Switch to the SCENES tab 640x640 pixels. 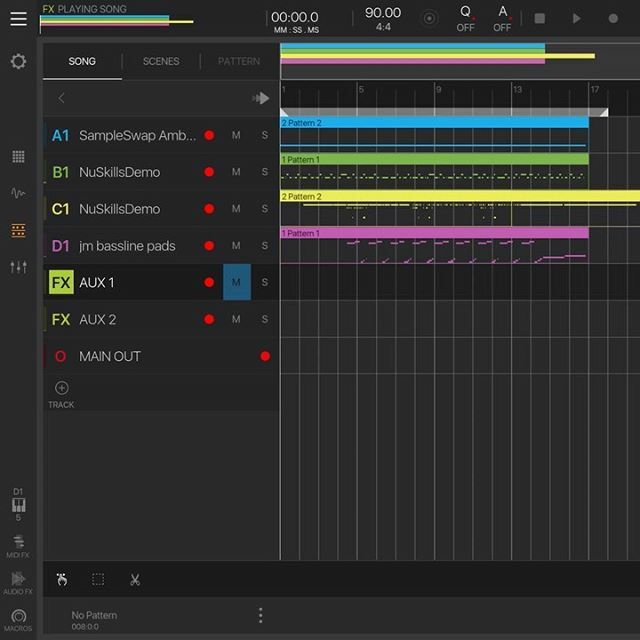point(161,61)
